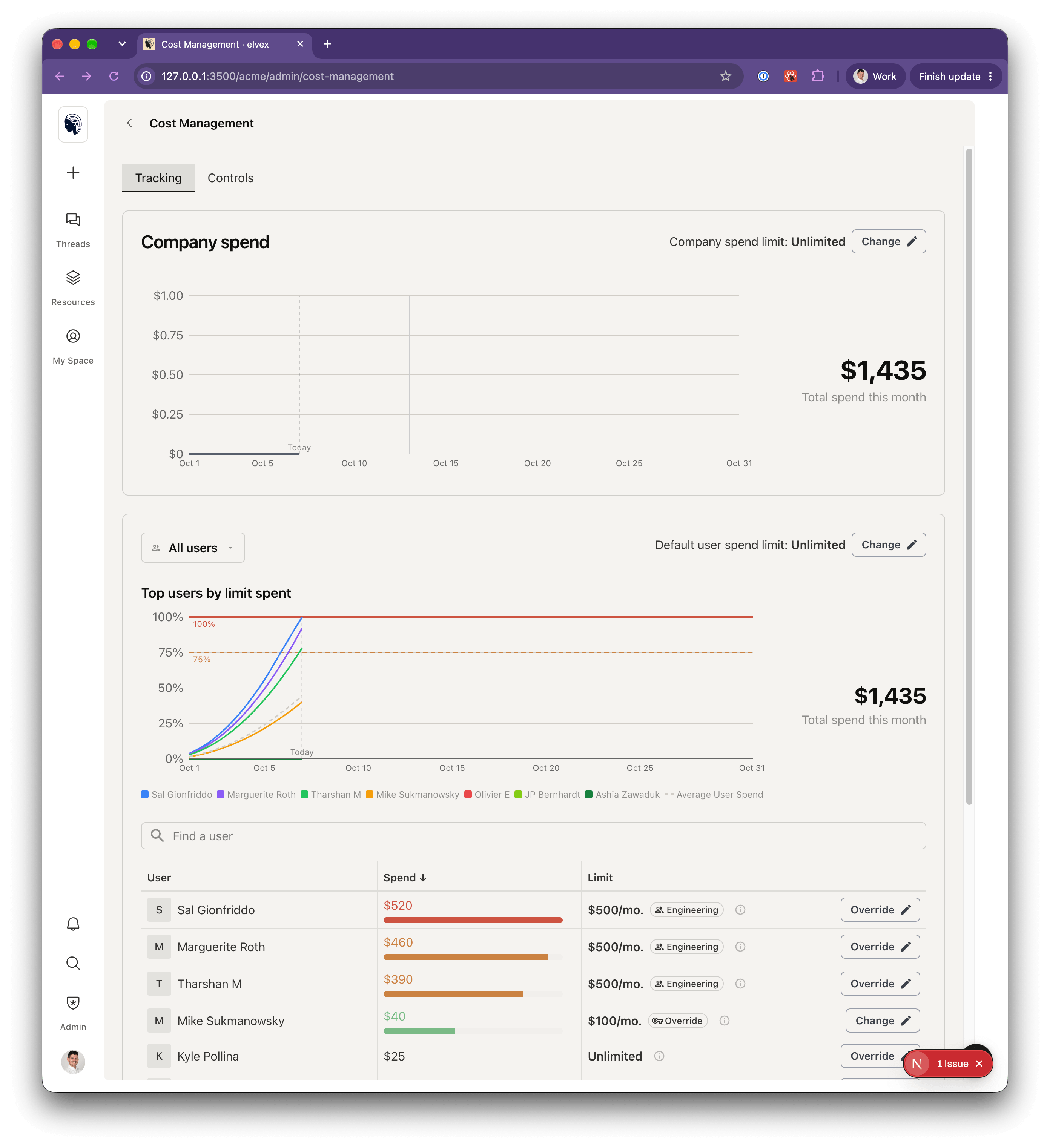This screenshot has height=1148, width=1050.
Task: Click the elvex logo in sidebar
Action: 73,124
